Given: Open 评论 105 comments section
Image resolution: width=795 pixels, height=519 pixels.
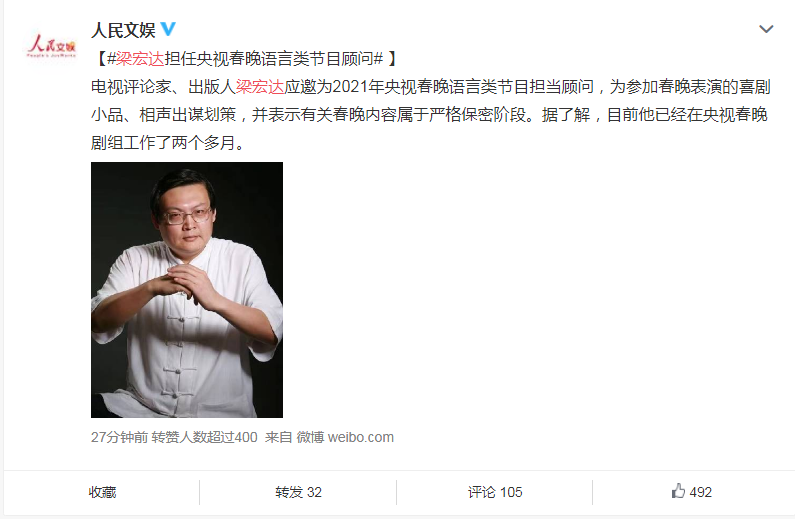Looking at the screenshot, I should click(x=495, y=492).
